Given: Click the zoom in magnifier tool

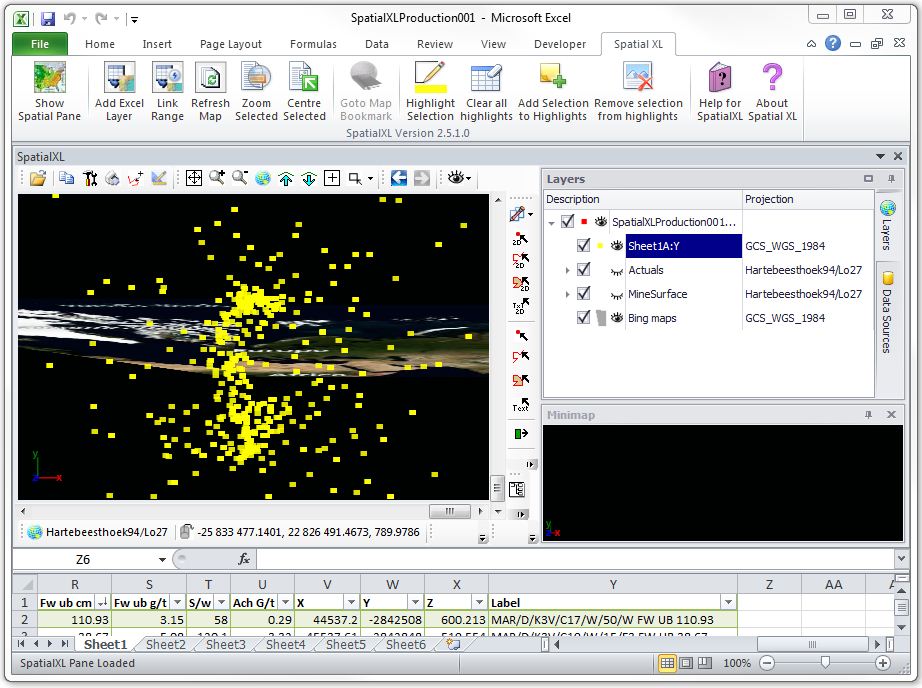Looking at the screenshot, I should tap(217, 178).
